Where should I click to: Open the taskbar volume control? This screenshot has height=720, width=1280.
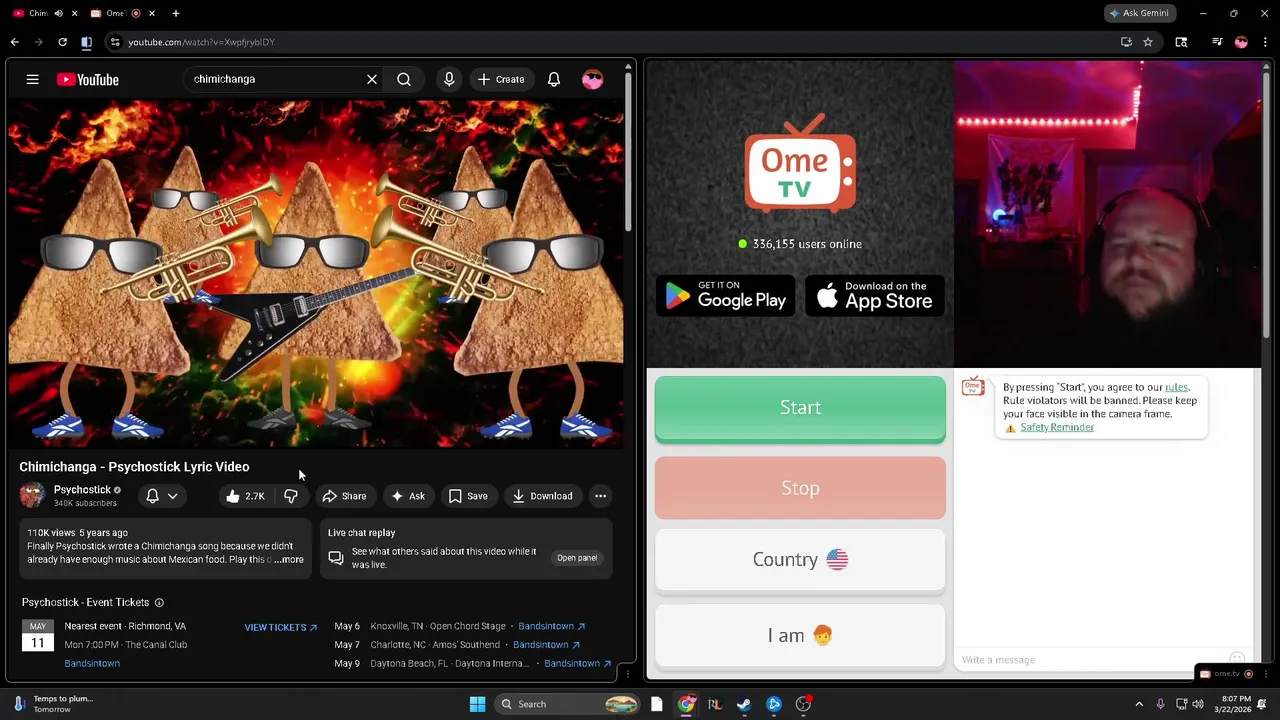coord(1198,704)
